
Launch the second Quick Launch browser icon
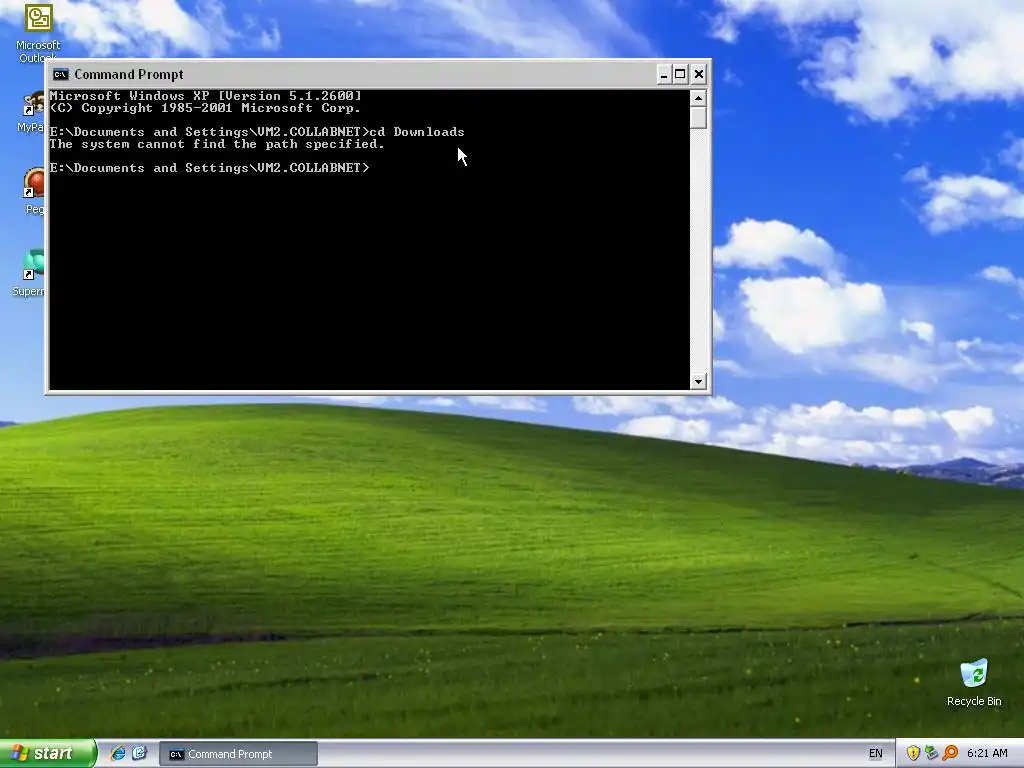[139, 754]
